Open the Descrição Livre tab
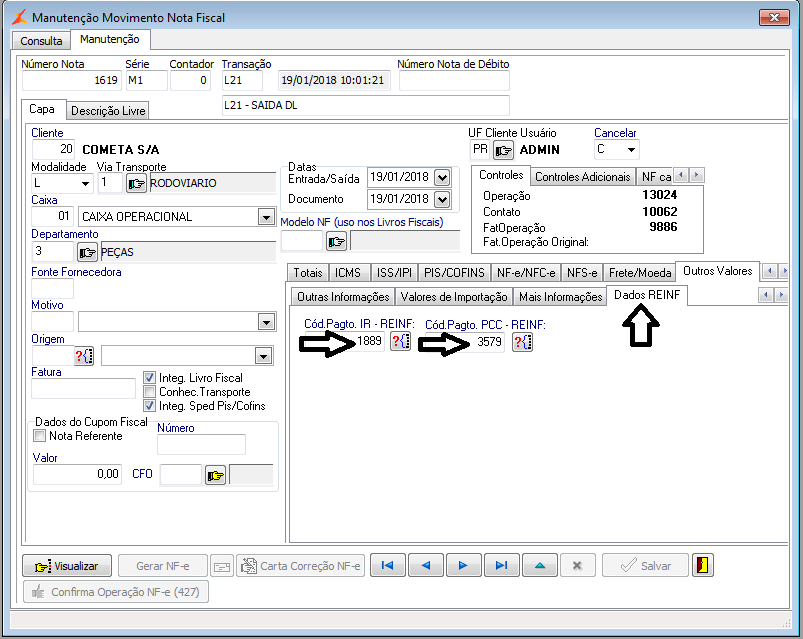The width and height of the screenshot is (803, 639). 108,111
